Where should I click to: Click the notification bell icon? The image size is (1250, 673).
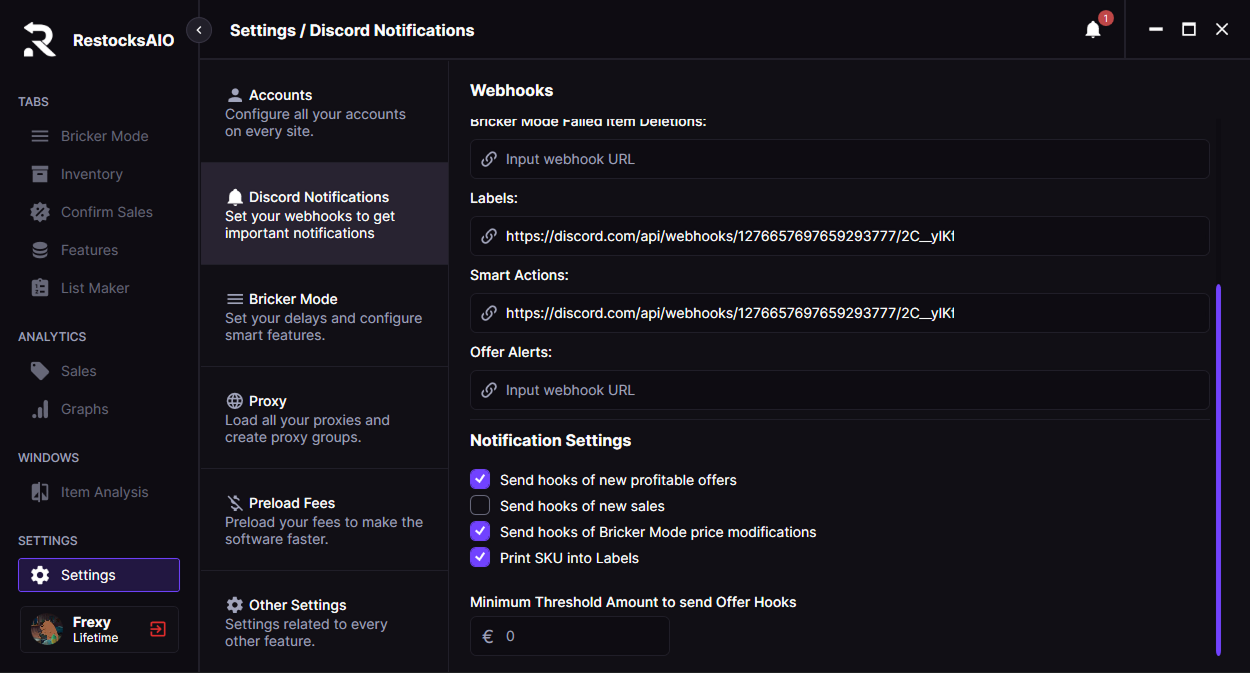click(x=1093, y=30)
